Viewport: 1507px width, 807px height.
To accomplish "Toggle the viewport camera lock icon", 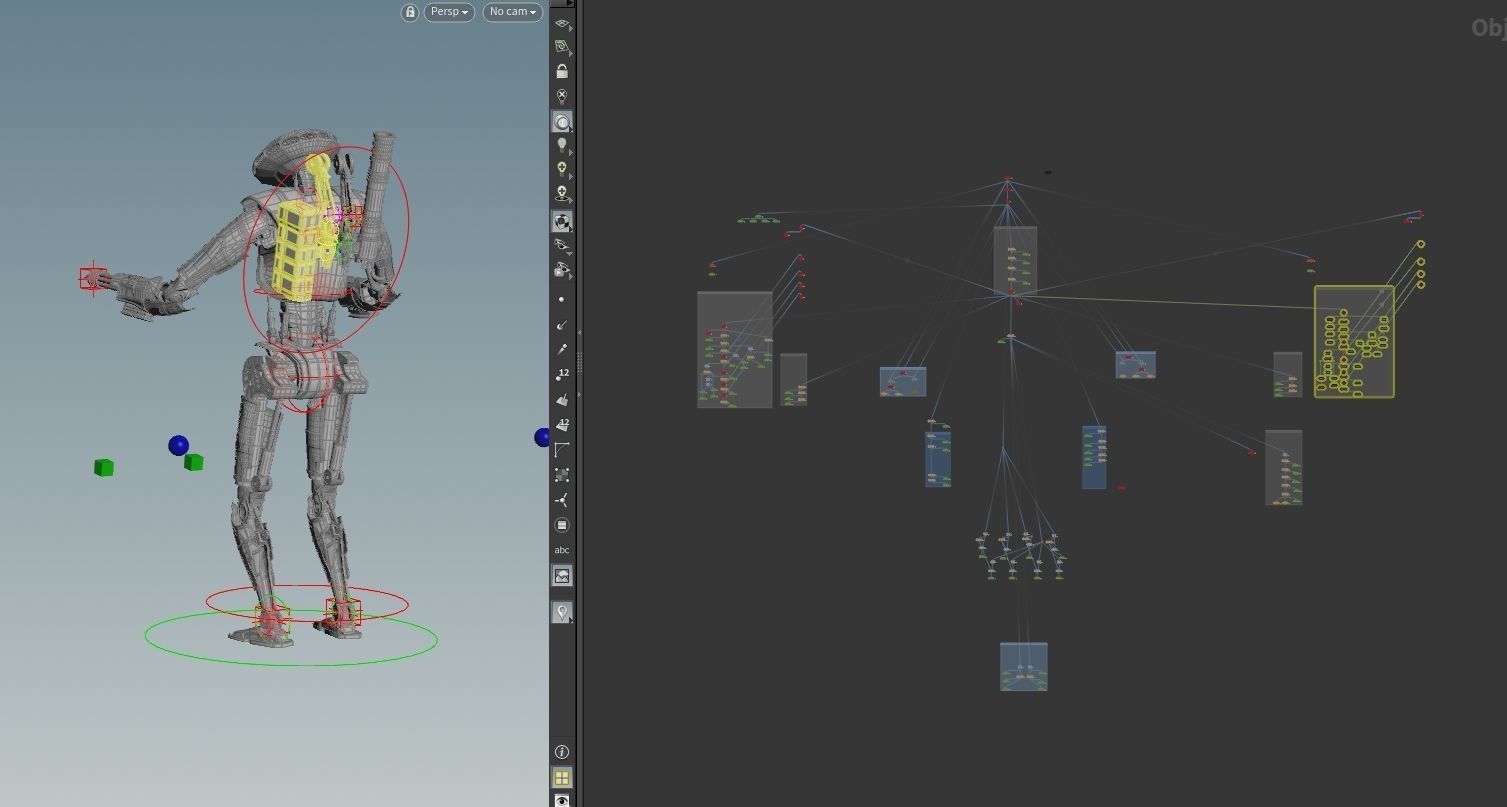I will pyautogui.click(x=410, y=12).
